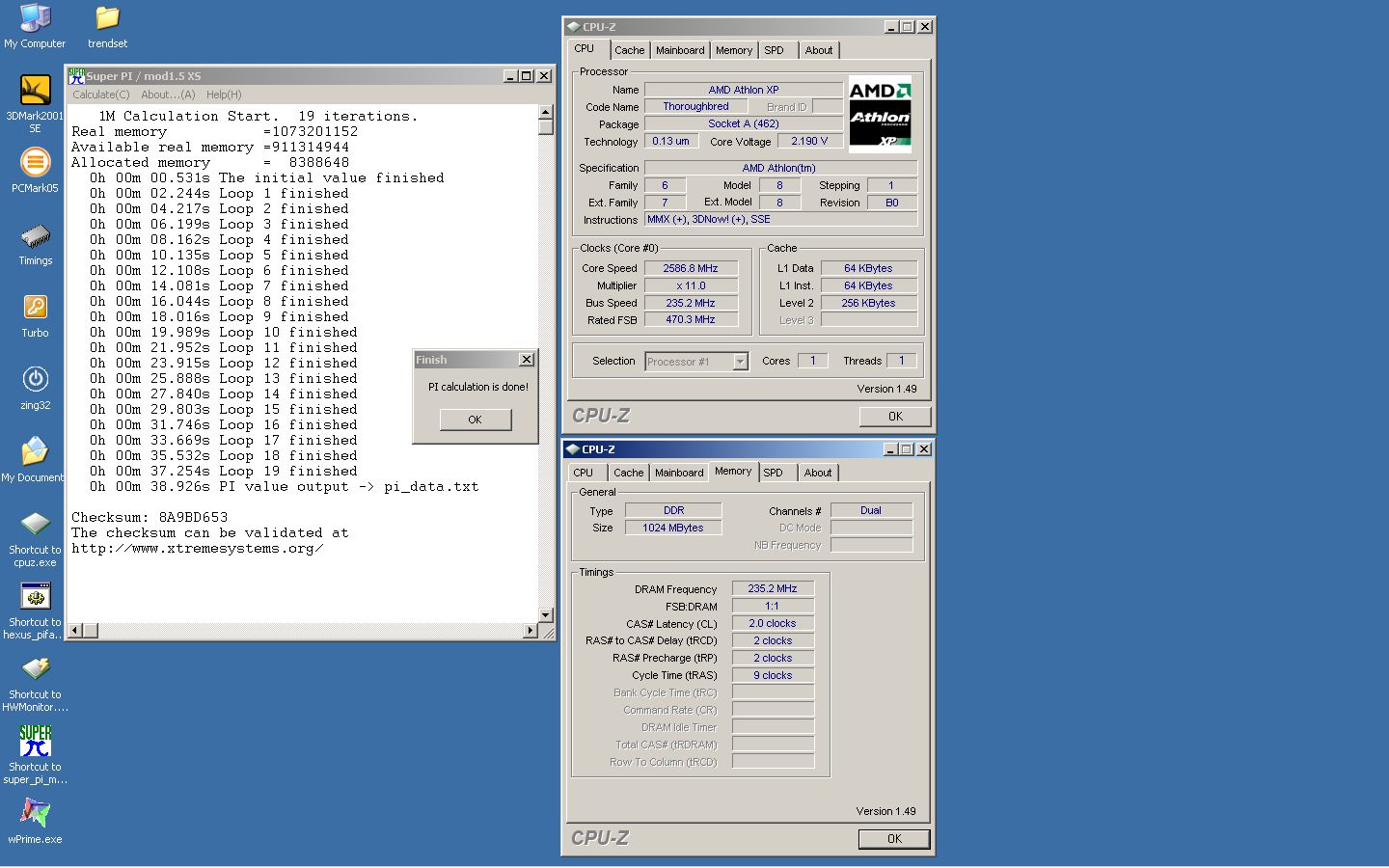Click the Super PI vertical scroll up arrow
The image size is (1389, 868).
pos(545,112)
